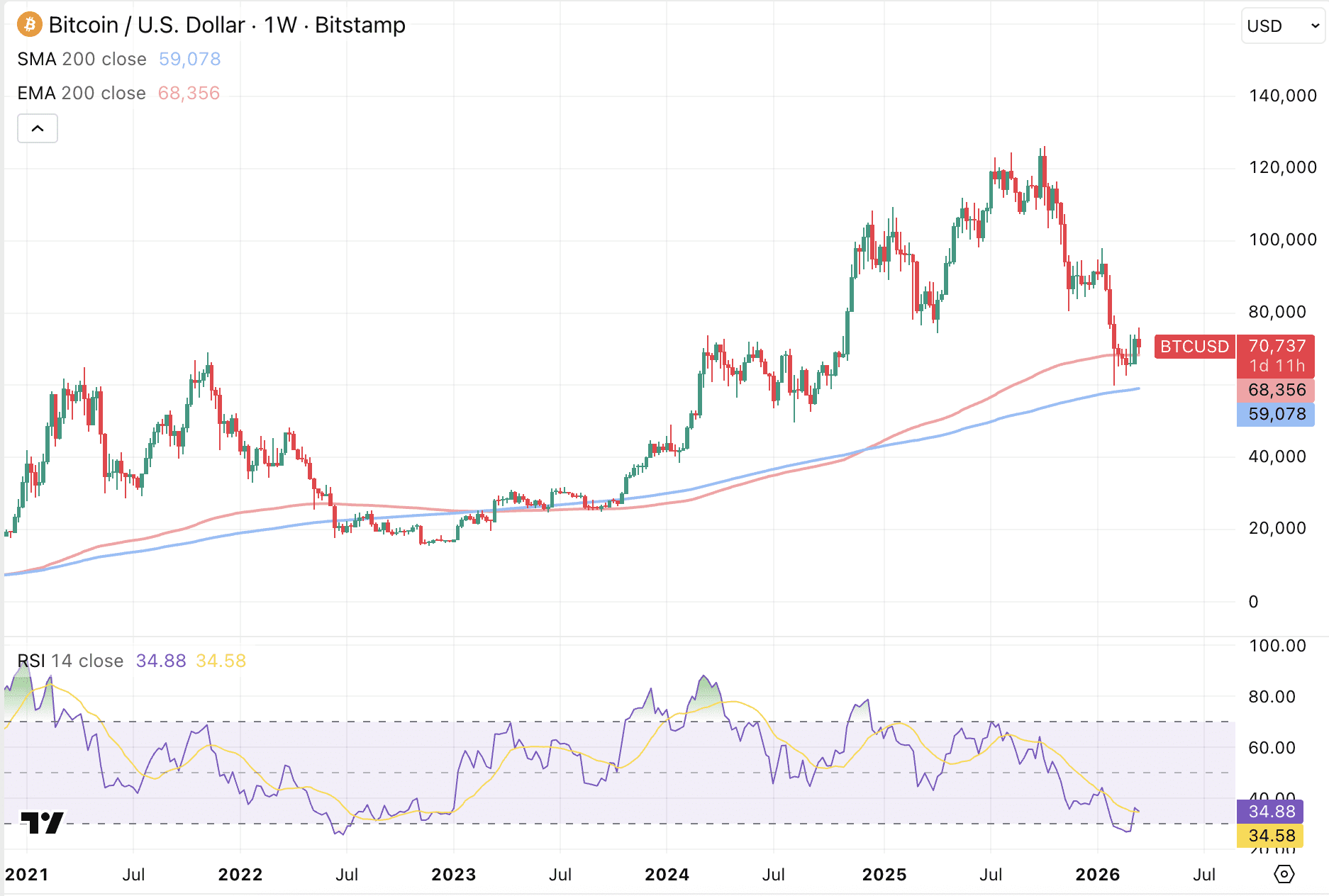Click the purple 34.88 RSI axis label
The image size is (1329, 896).
(x=1271, y=812)
